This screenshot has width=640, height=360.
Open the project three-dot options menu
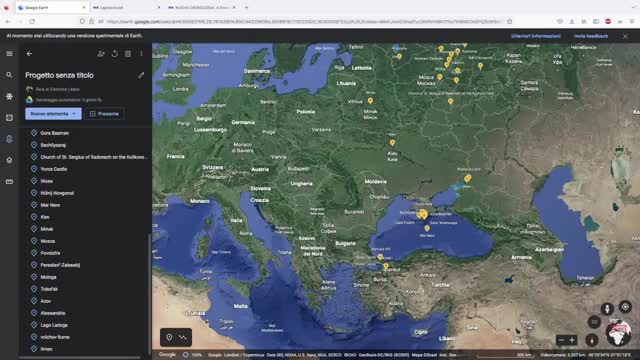(141, 53)
